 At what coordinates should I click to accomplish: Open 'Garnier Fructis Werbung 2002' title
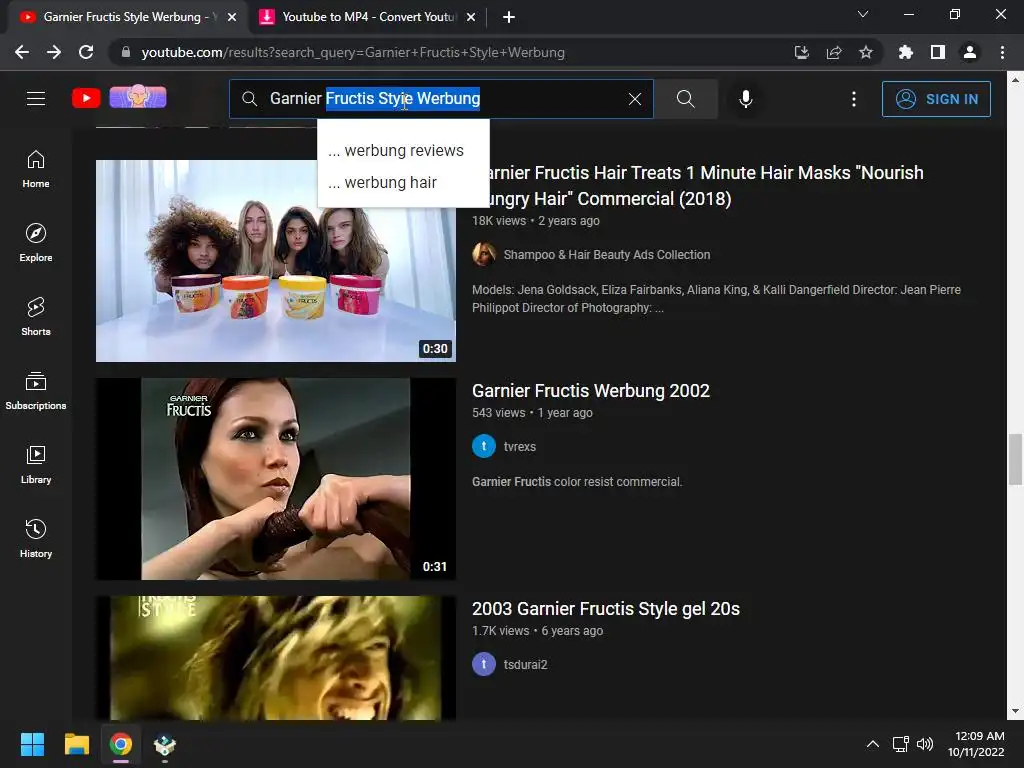point(590,391)
